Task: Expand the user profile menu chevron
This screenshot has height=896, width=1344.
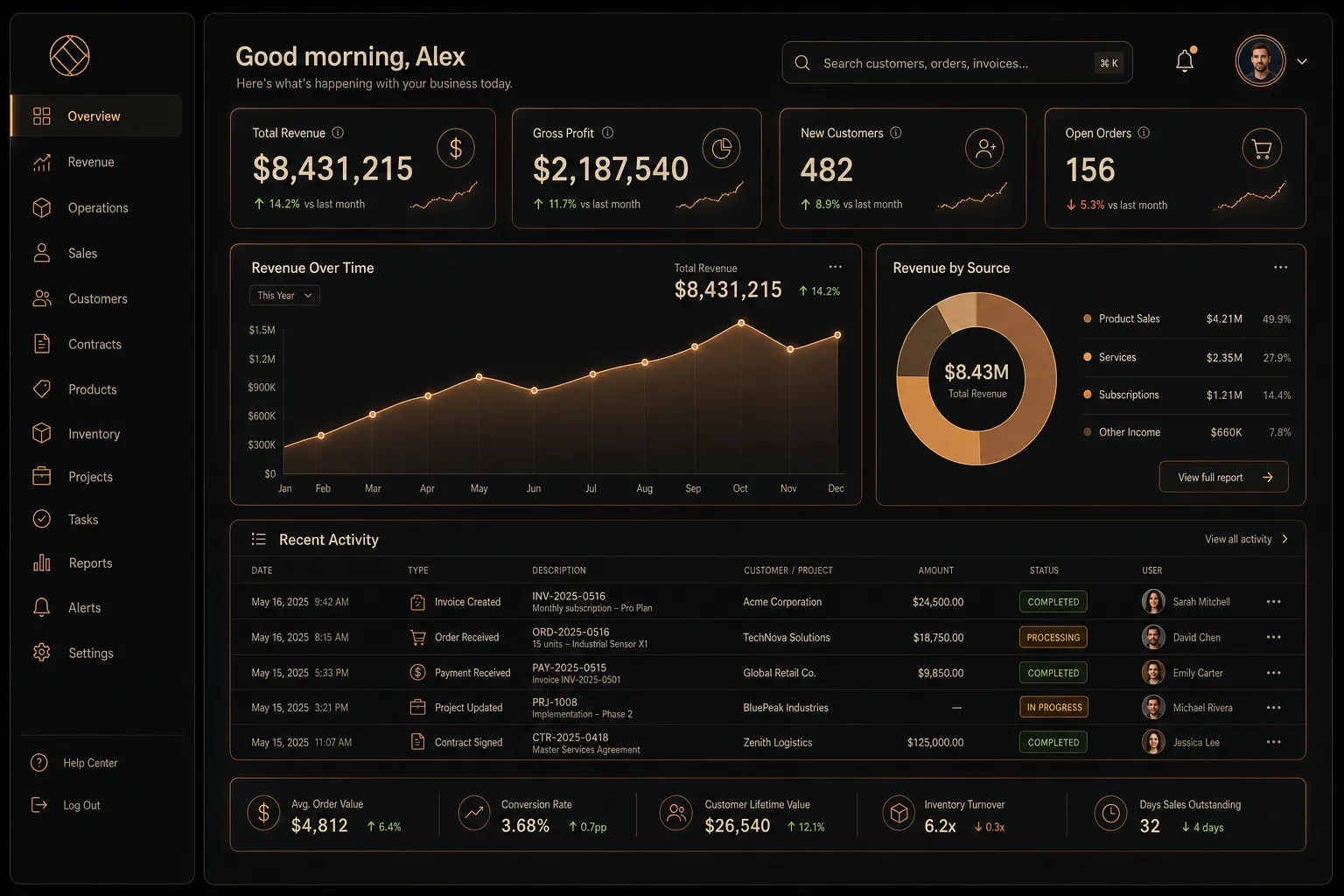Action: [1302, 61]
